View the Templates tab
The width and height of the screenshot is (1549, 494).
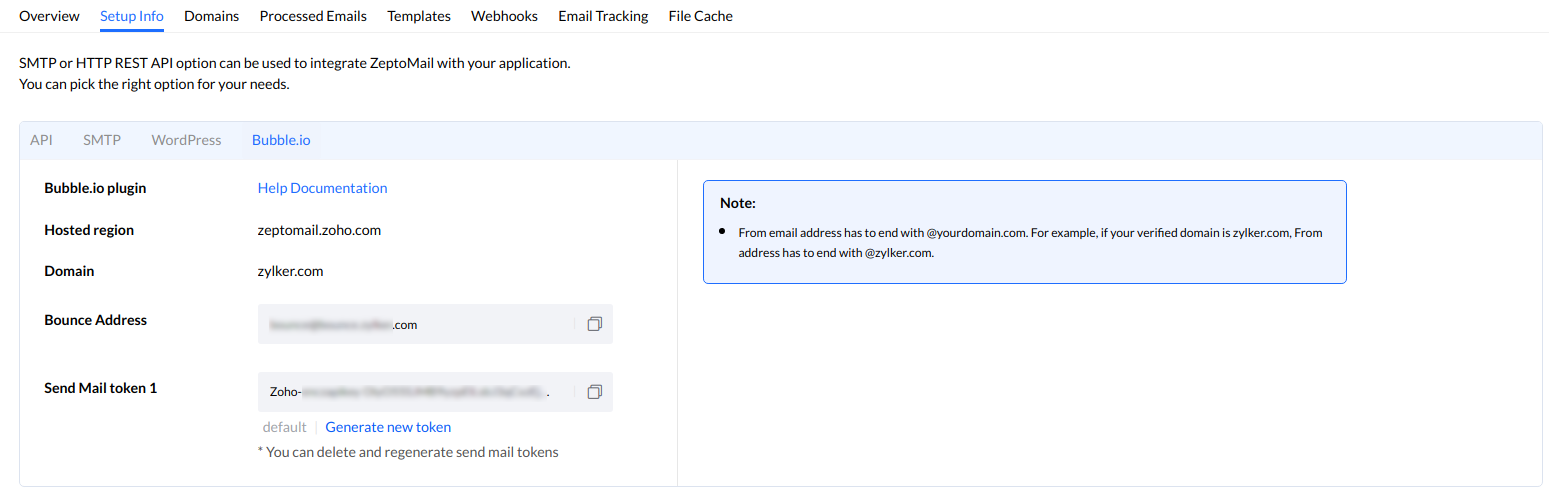[419, 16]
